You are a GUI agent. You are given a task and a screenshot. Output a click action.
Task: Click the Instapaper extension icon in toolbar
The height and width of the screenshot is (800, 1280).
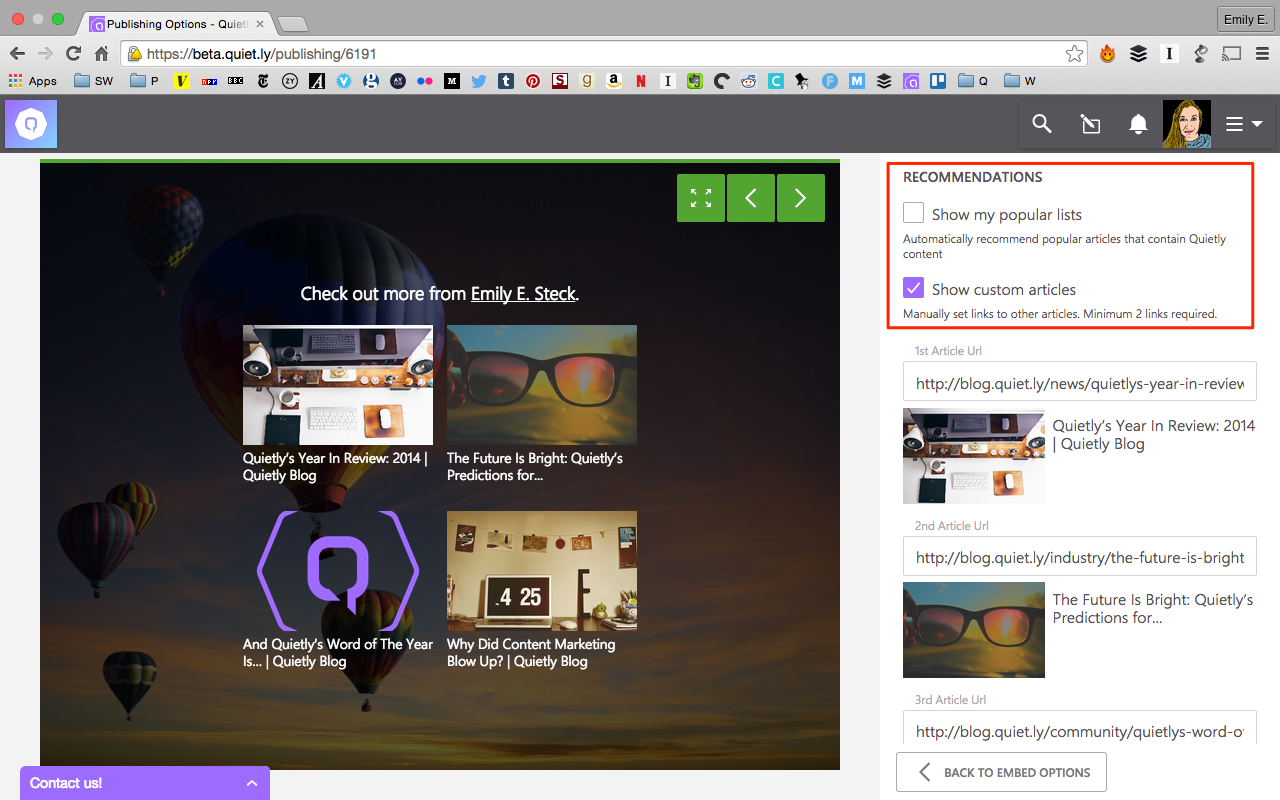click(x=1169, y=54)
